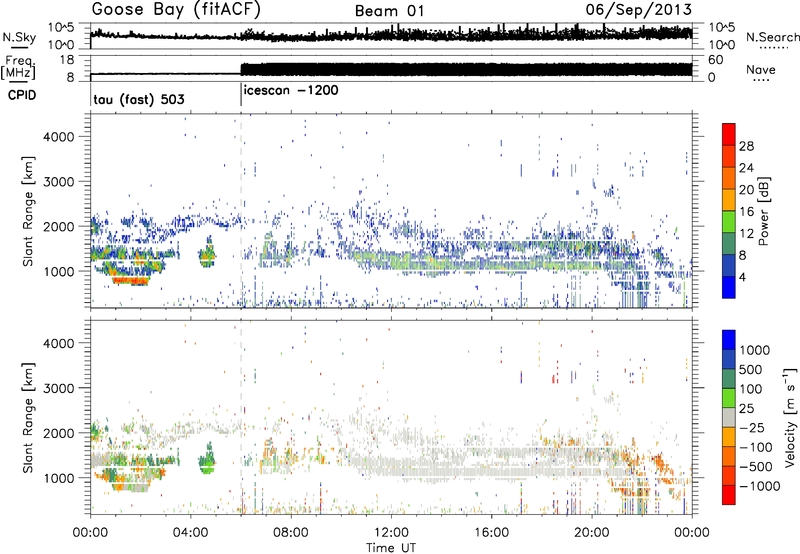800x554 pixels.
Task: Click the 'Velocity [m s-1]' color bar label
Action: [x=790, y=417]
